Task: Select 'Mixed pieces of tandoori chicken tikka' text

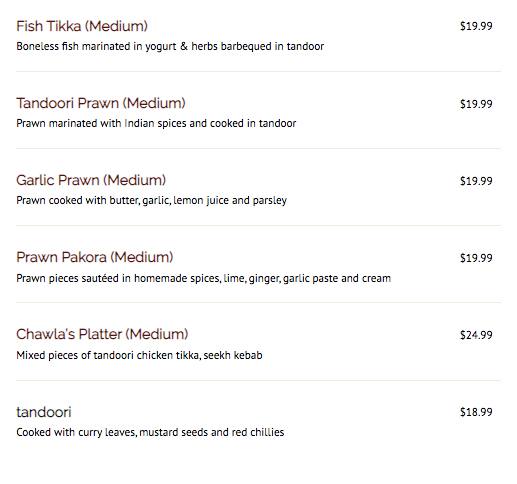Action: [x=139, y=355]
